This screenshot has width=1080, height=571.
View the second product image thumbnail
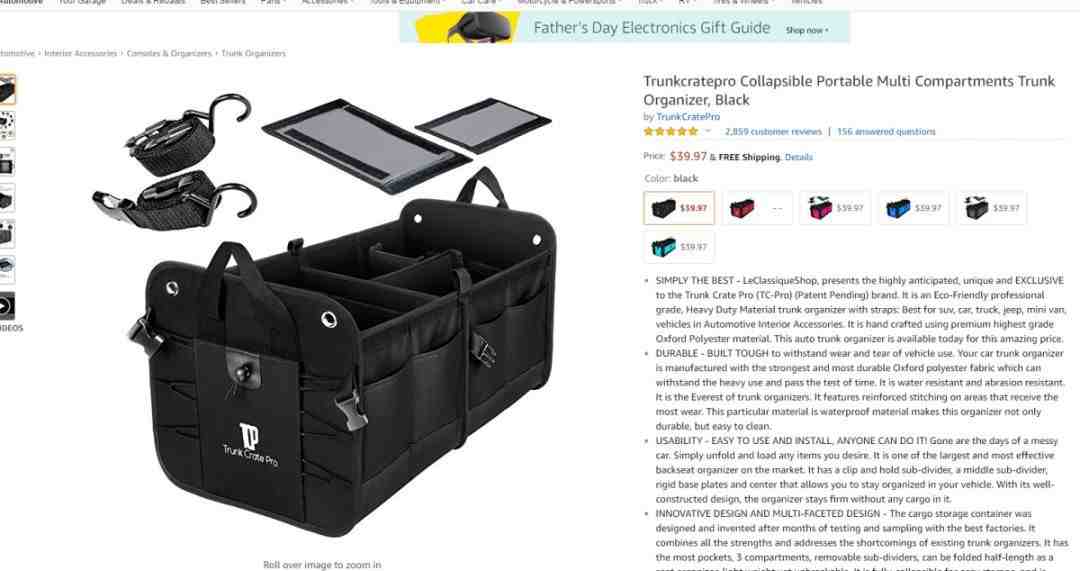tap(7, 125)
